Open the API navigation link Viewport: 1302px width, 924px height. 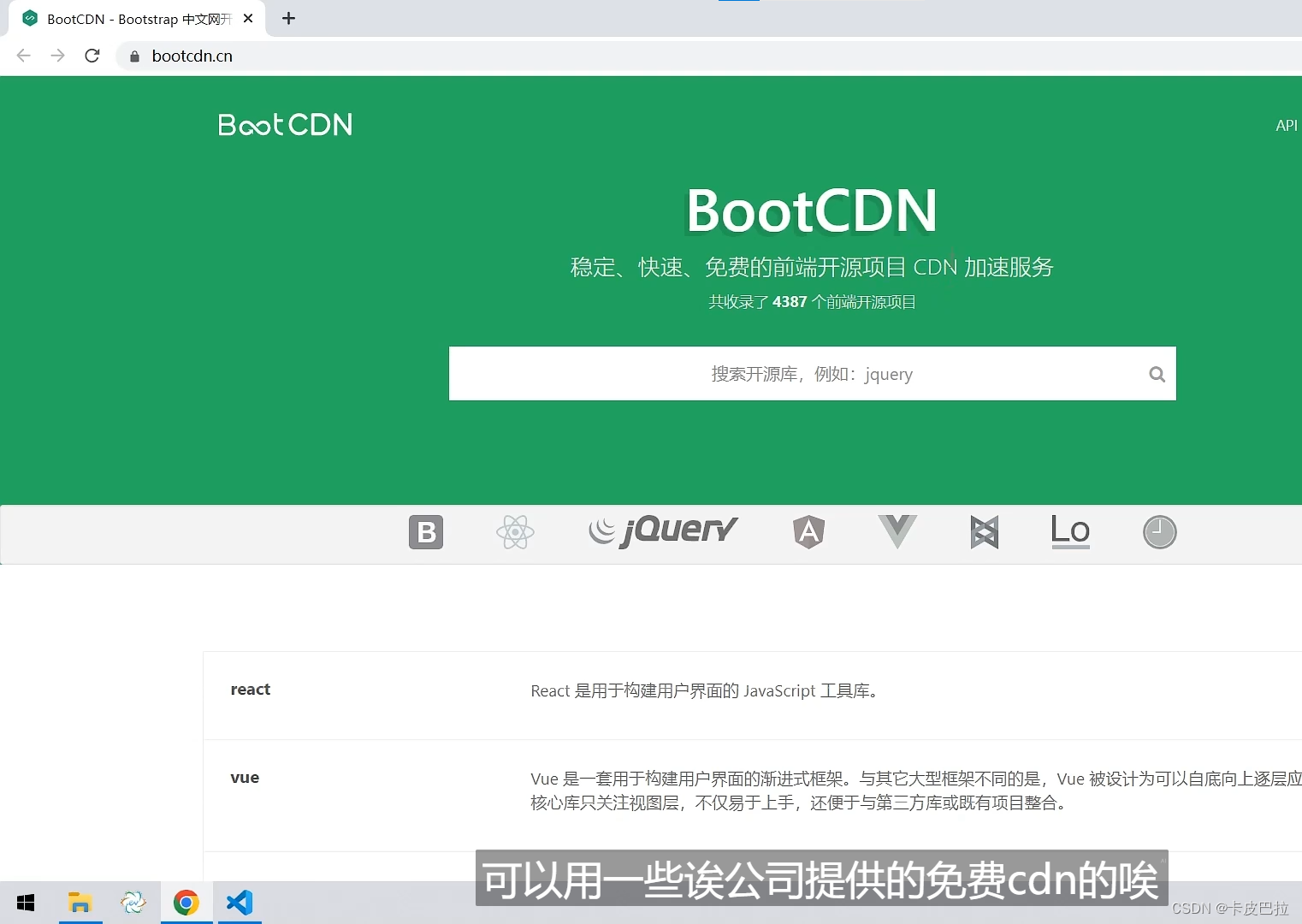[x=1287, y=126]
